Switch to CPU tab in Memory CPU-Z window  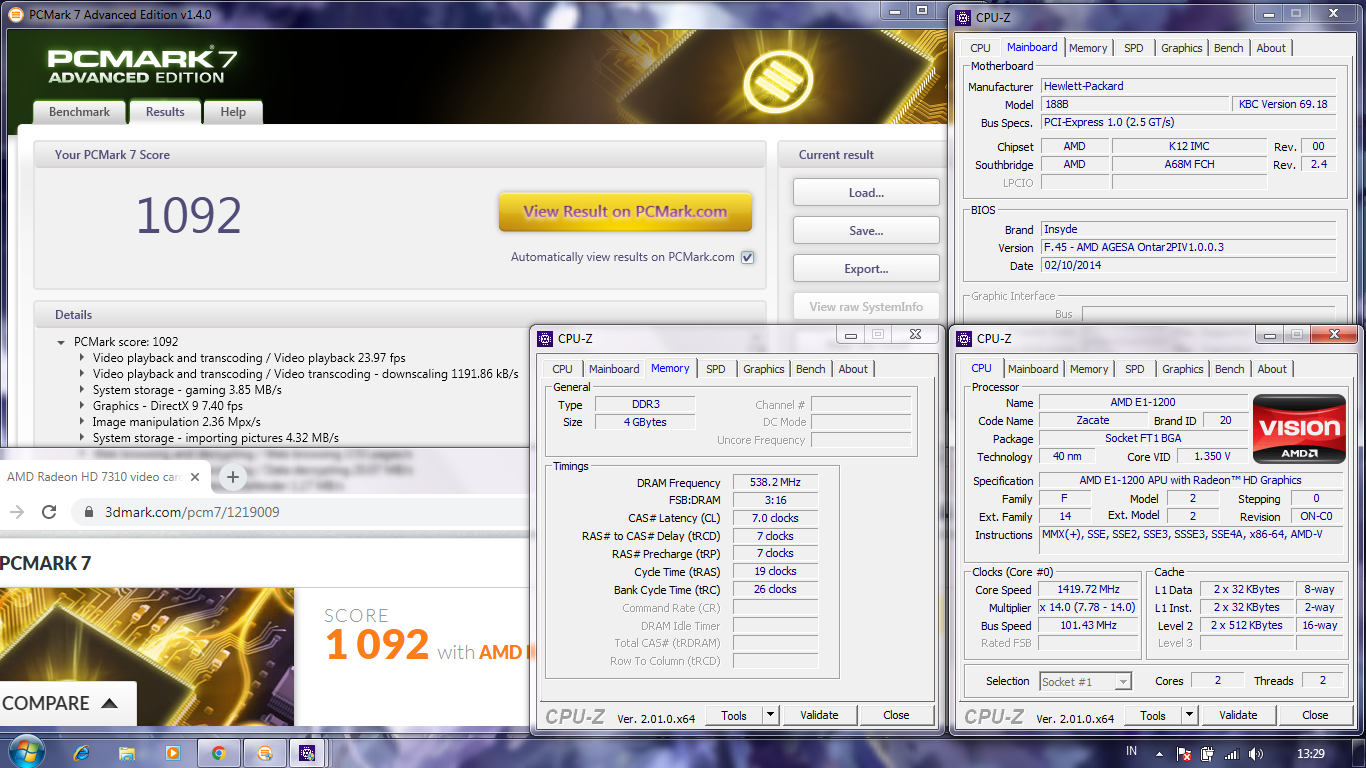pos(563,369)
